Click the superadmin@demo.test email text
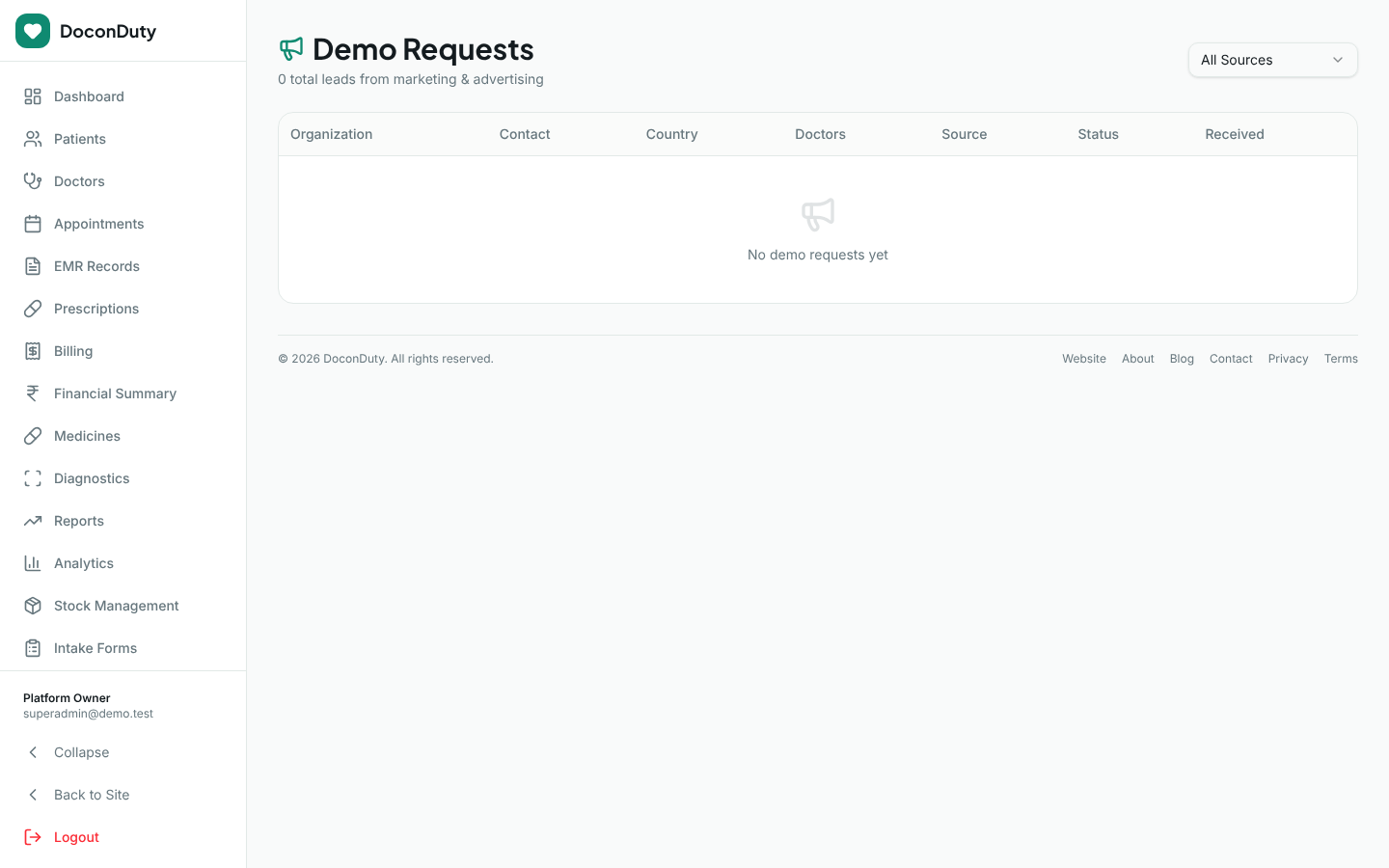The height and width of the screenshot is (868, 1389). click(x=88, y=714)
